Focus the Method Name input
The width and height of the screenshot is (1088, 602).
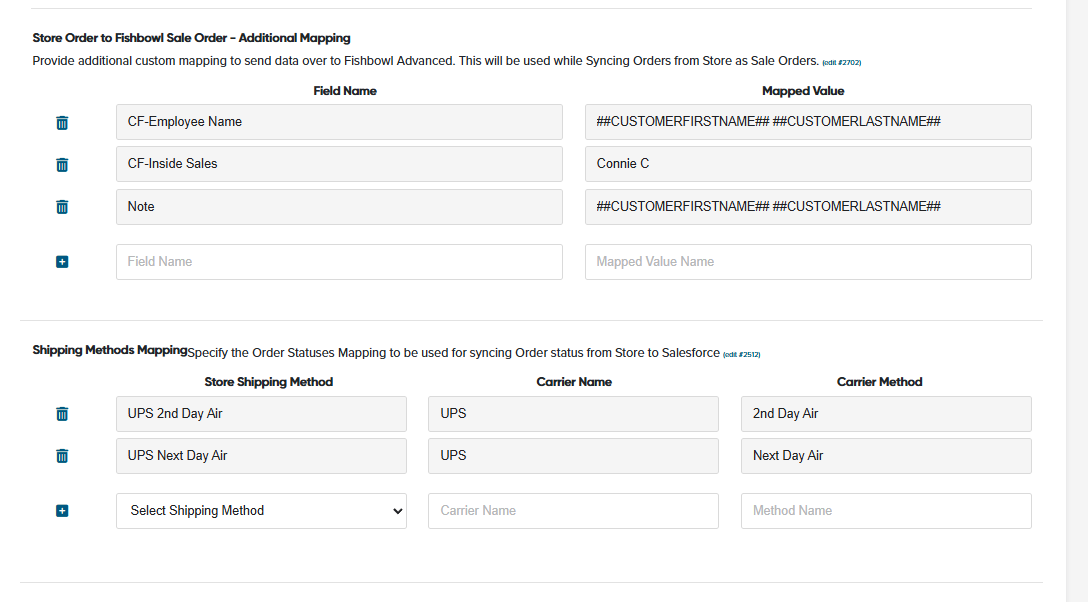[x=886, y=511]
